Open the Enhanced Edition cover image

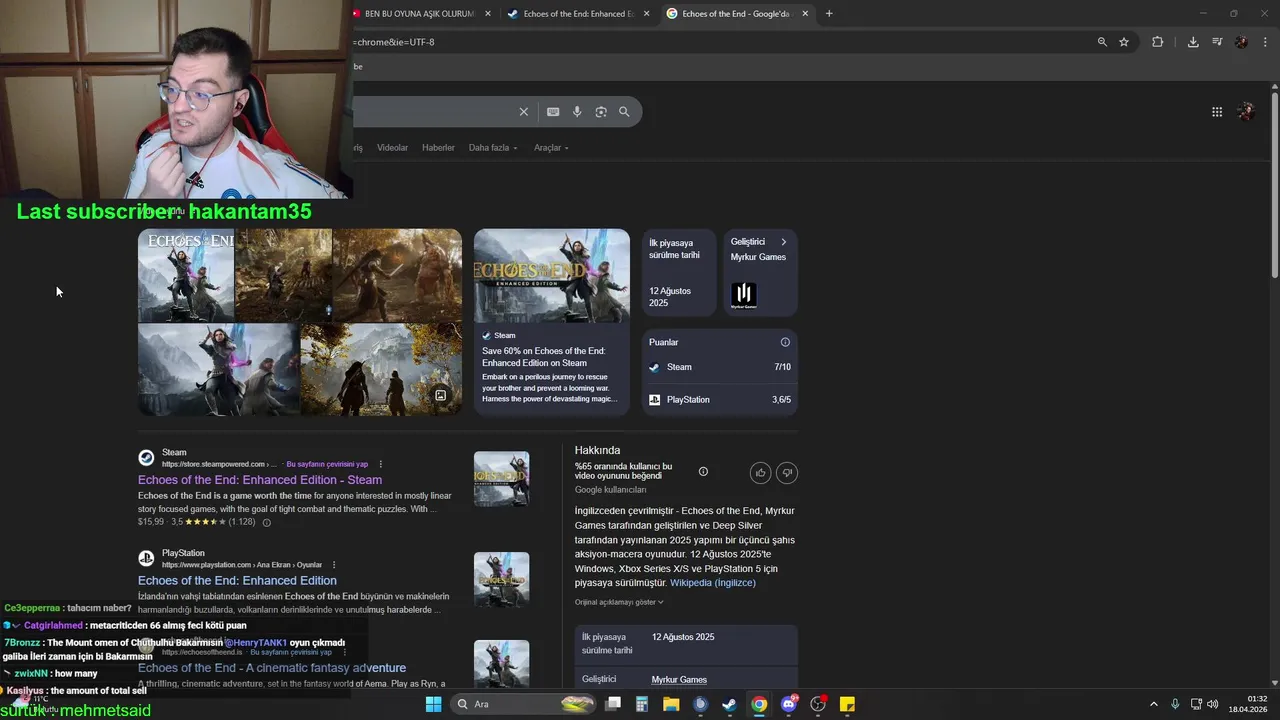point(552,276)
